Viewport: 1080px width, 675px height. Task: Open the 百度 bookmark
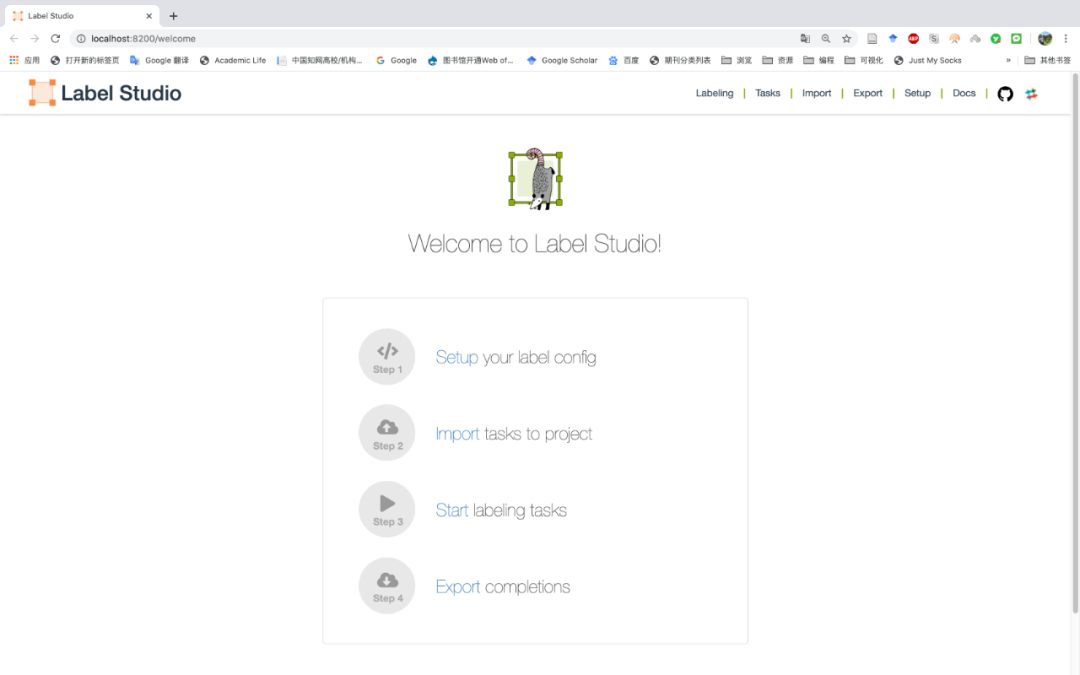pyautogui.click(x=623, y=61)
